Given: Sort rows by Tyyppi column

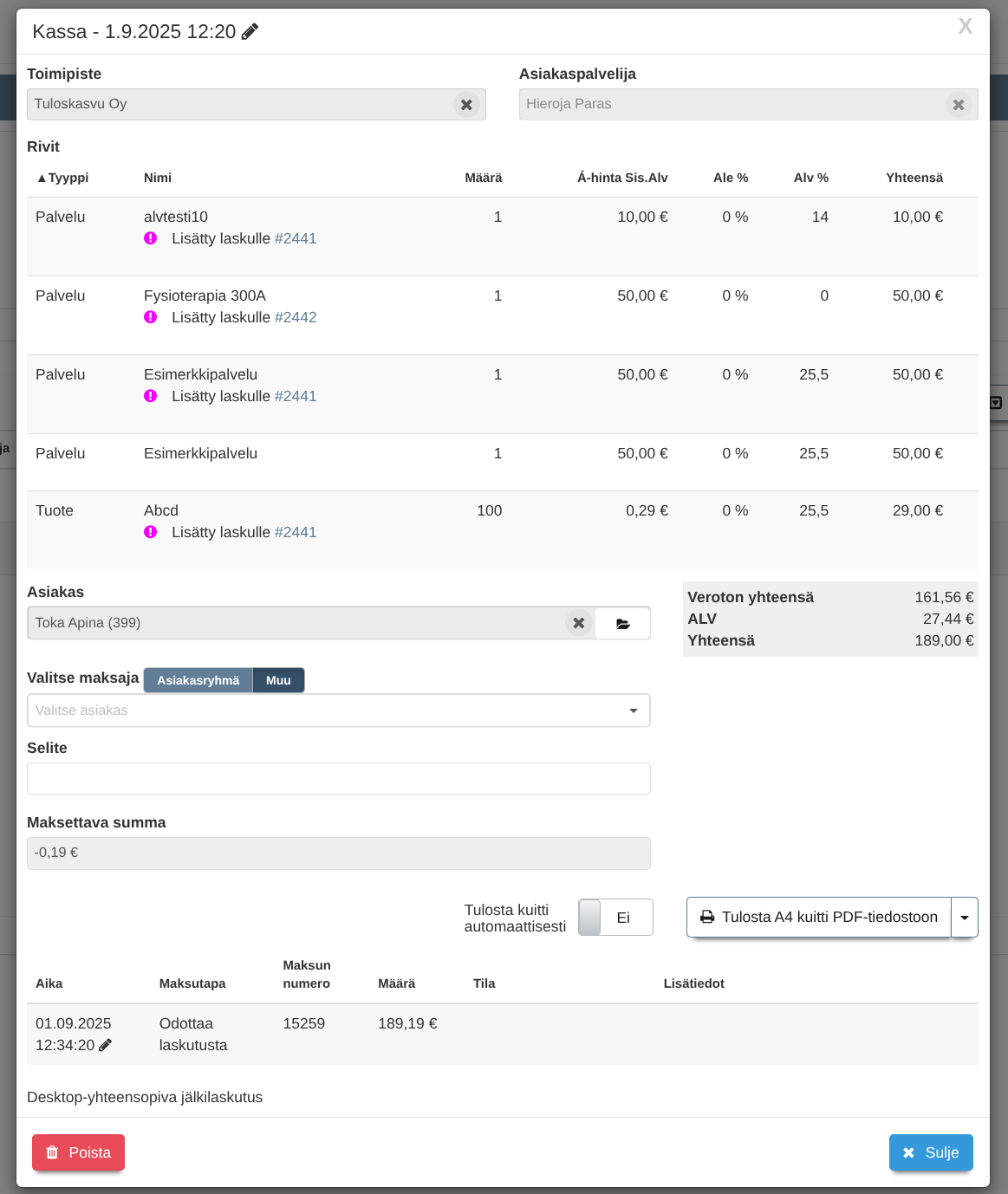Looking at the screenshot, I should tap(62, 178).
